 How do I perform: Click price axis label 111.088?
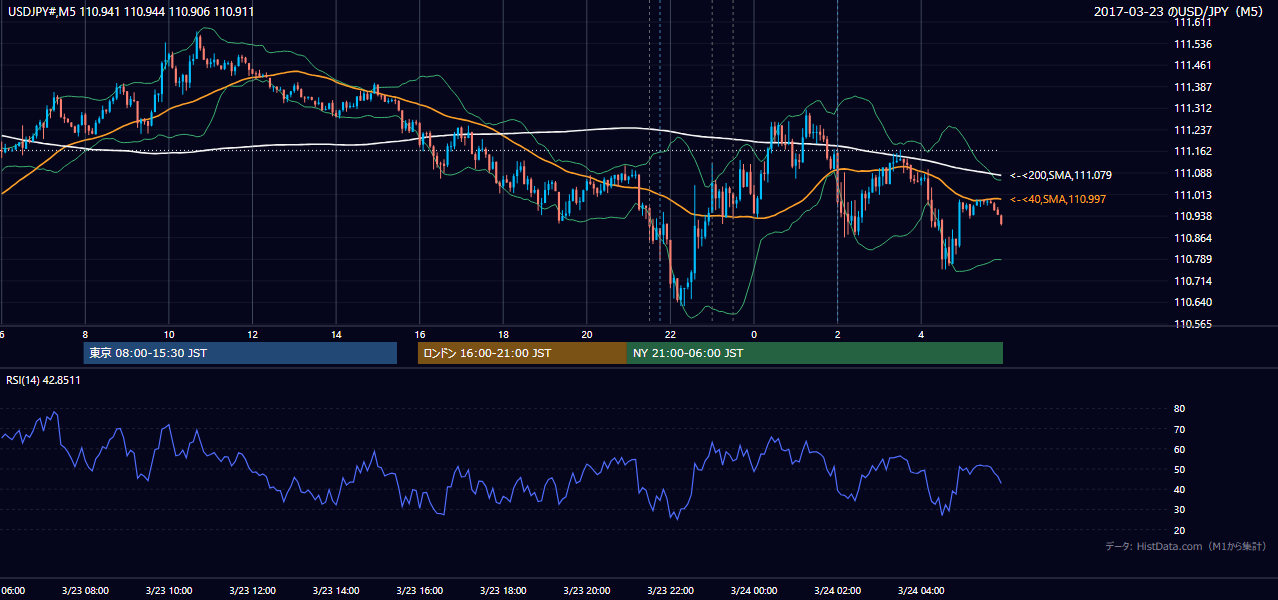point(1193,173)
